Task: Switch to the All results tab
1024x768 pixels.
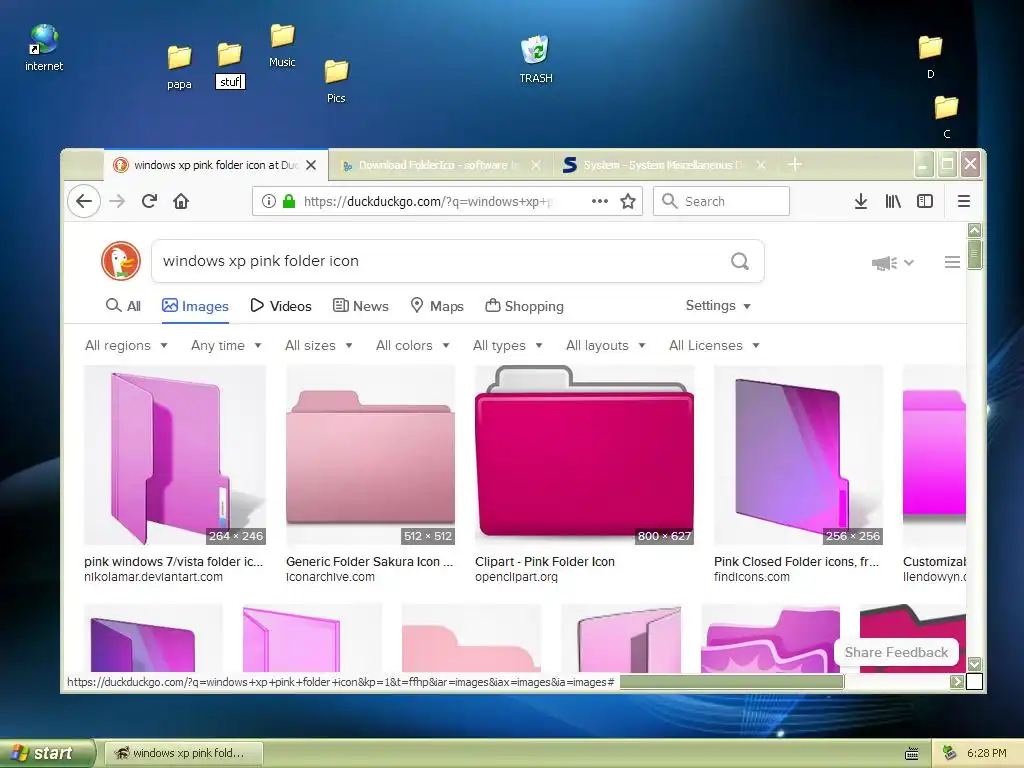Action: pos(123,306)
